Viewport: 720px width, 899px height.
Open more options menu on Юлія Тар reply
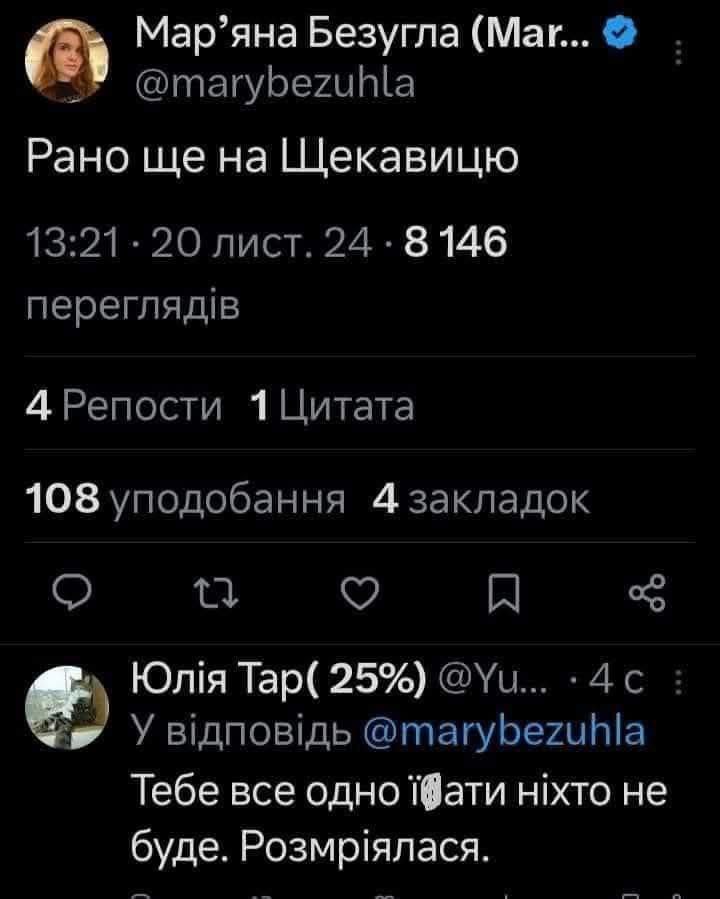coord(679,682)
